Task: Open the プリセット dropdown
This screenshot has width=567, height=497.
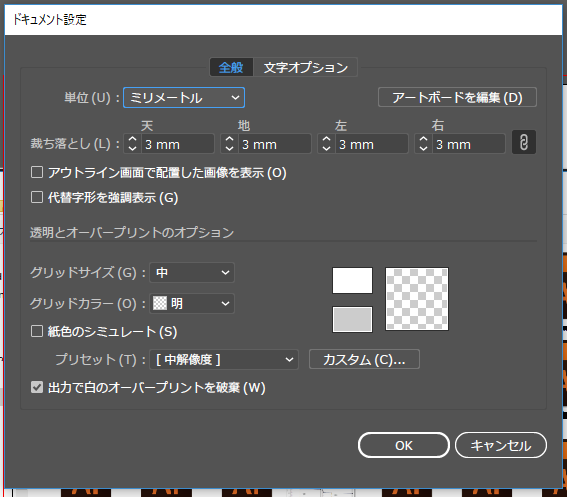Action: tap(224, 359)
